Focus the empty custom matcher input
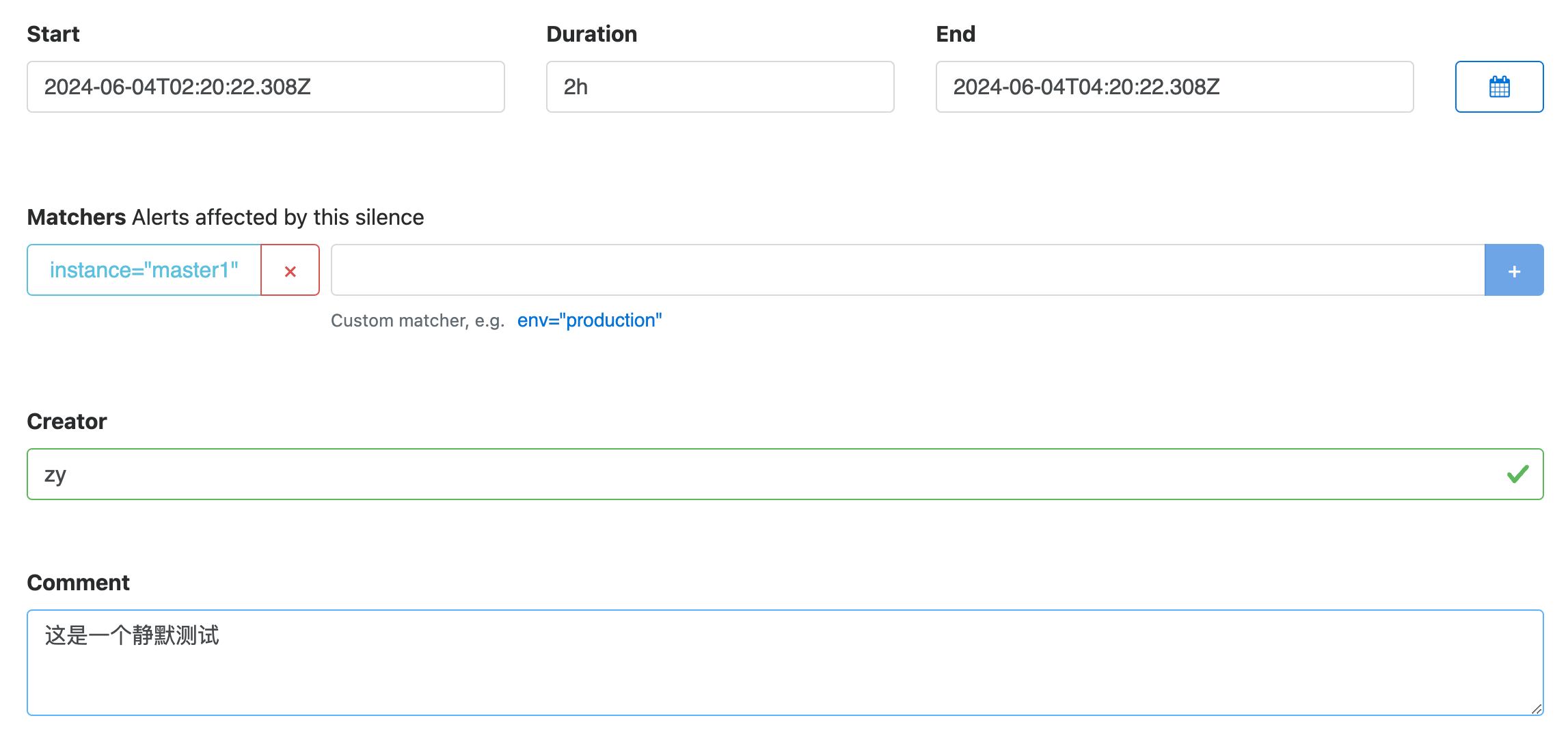The image size is (1568, 731). click(907, 271)
